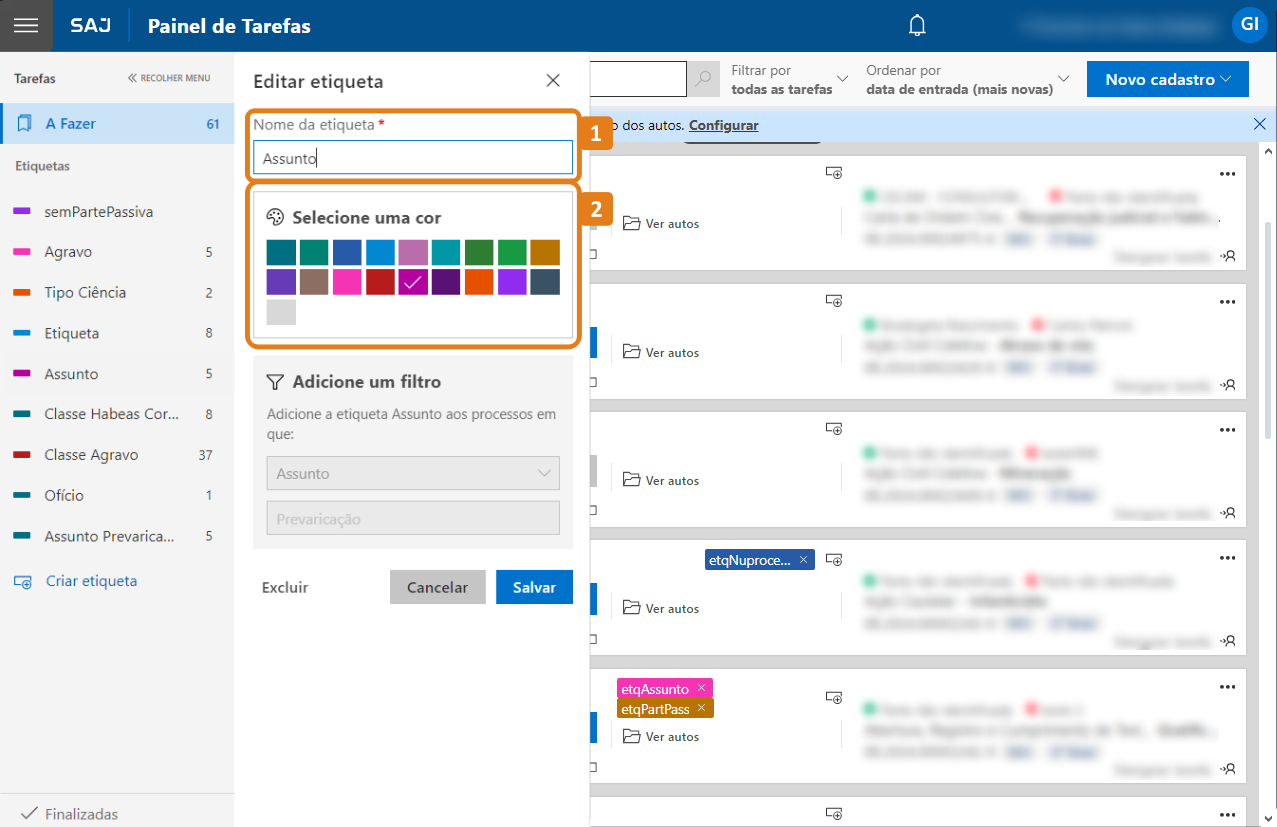Close the Editar etiqueta panel
Screen dimensions: 1277x827
[x=553, y=81]
